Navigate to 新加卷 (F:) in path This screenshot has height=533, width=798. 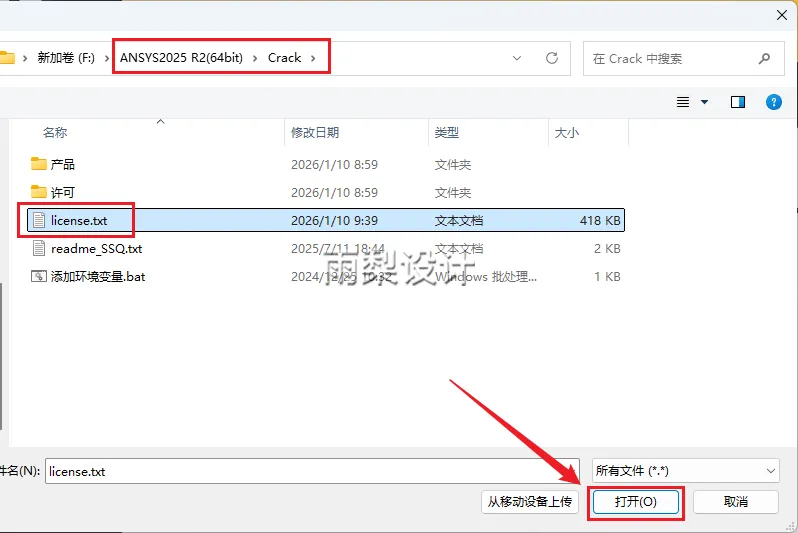66,58
